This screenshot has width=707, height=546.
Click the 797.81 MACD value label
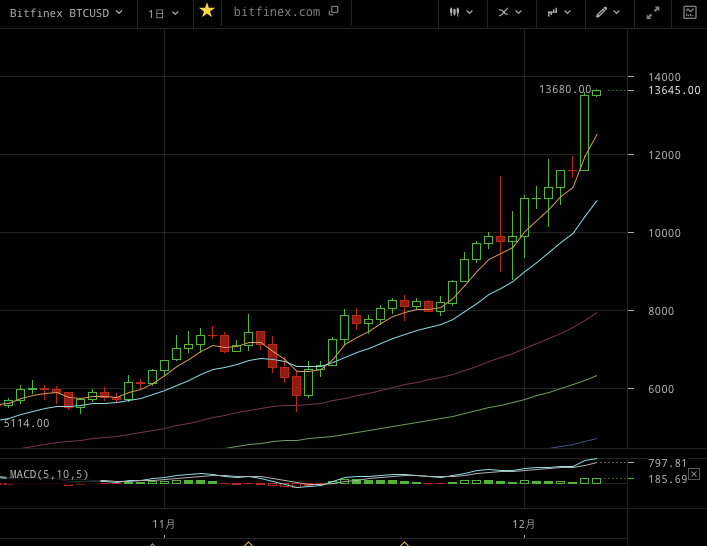tap(667, 463)
